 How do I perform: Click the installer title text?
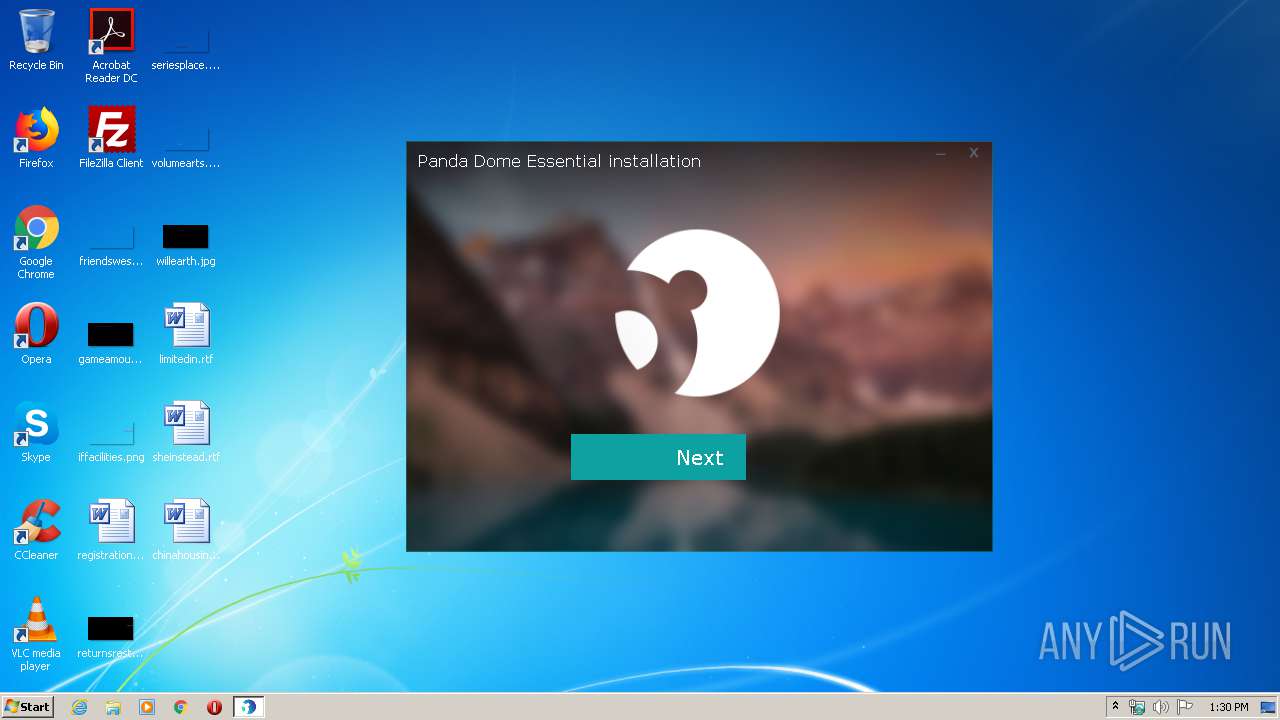pyautogui.click(x=559, y=161)
